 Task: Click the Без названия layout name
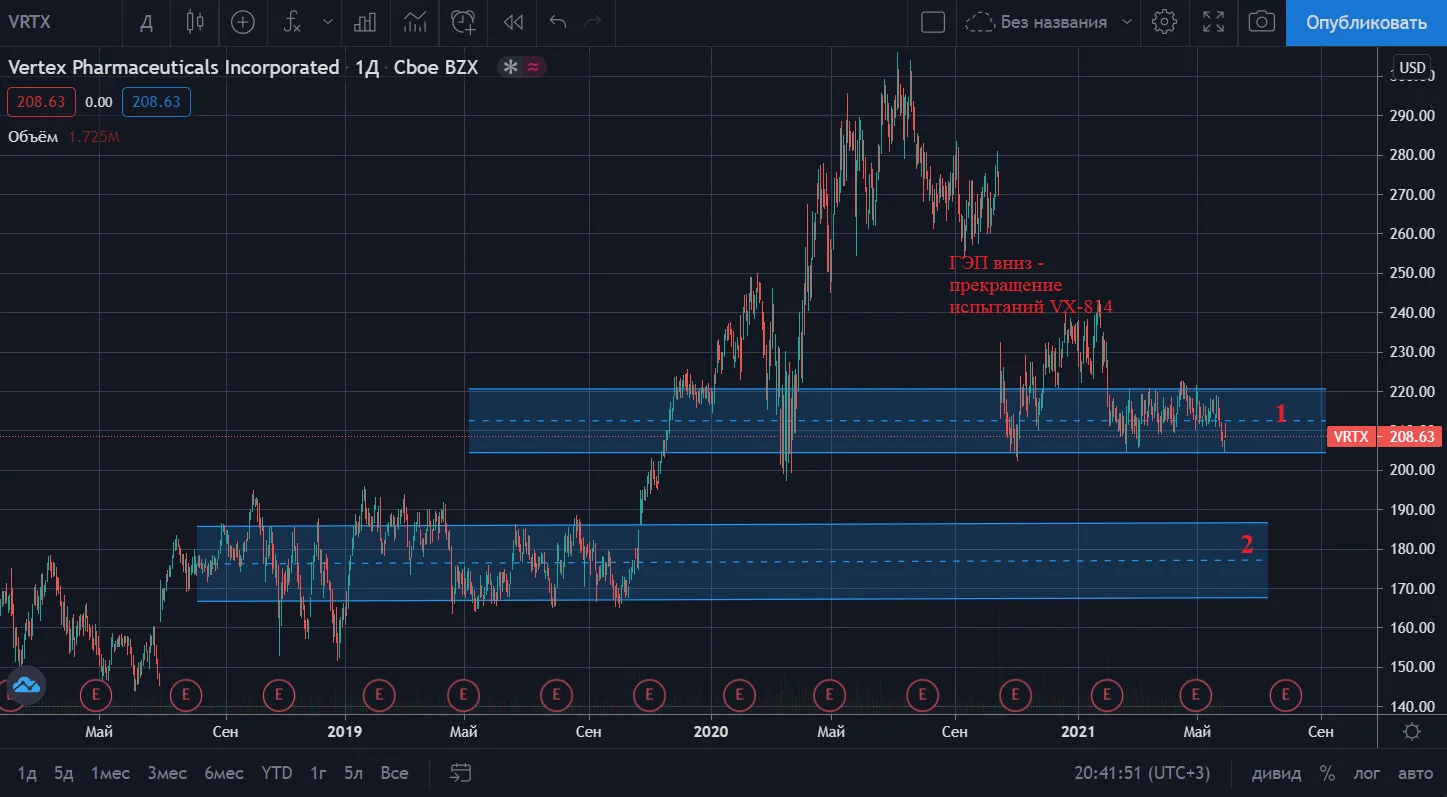coord(1053,21)
